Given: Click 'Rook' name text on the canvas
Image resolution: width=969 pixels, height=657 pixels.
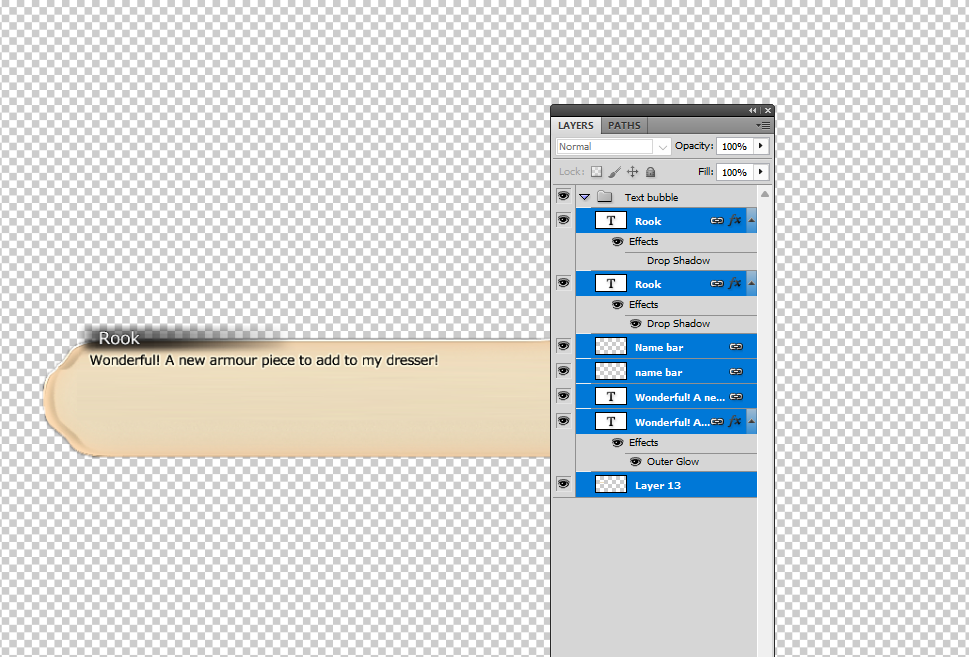Looking at the screenshot, I should pos(119,338).
